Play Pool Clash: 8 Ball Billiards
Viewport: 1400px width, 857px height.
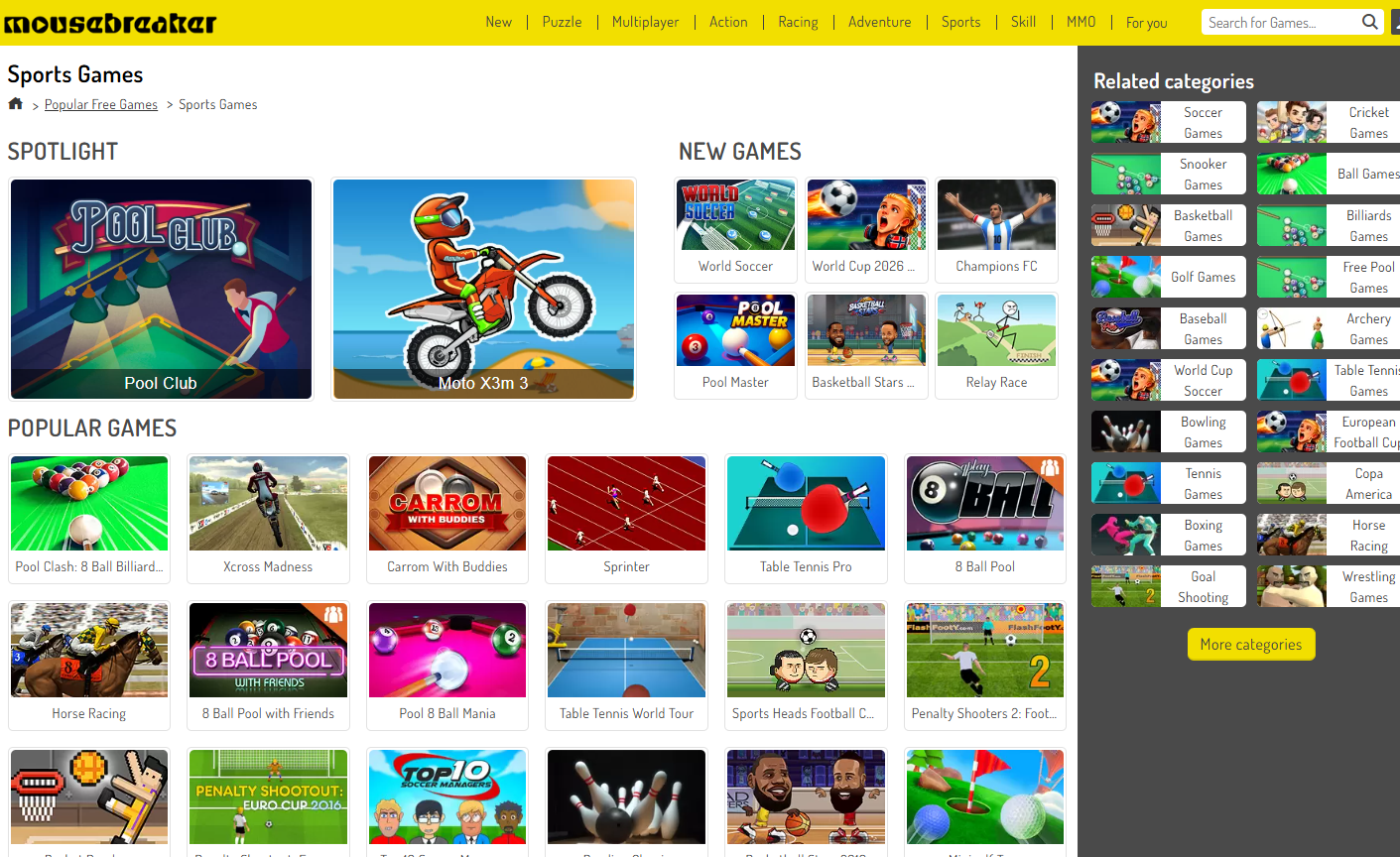89,519
